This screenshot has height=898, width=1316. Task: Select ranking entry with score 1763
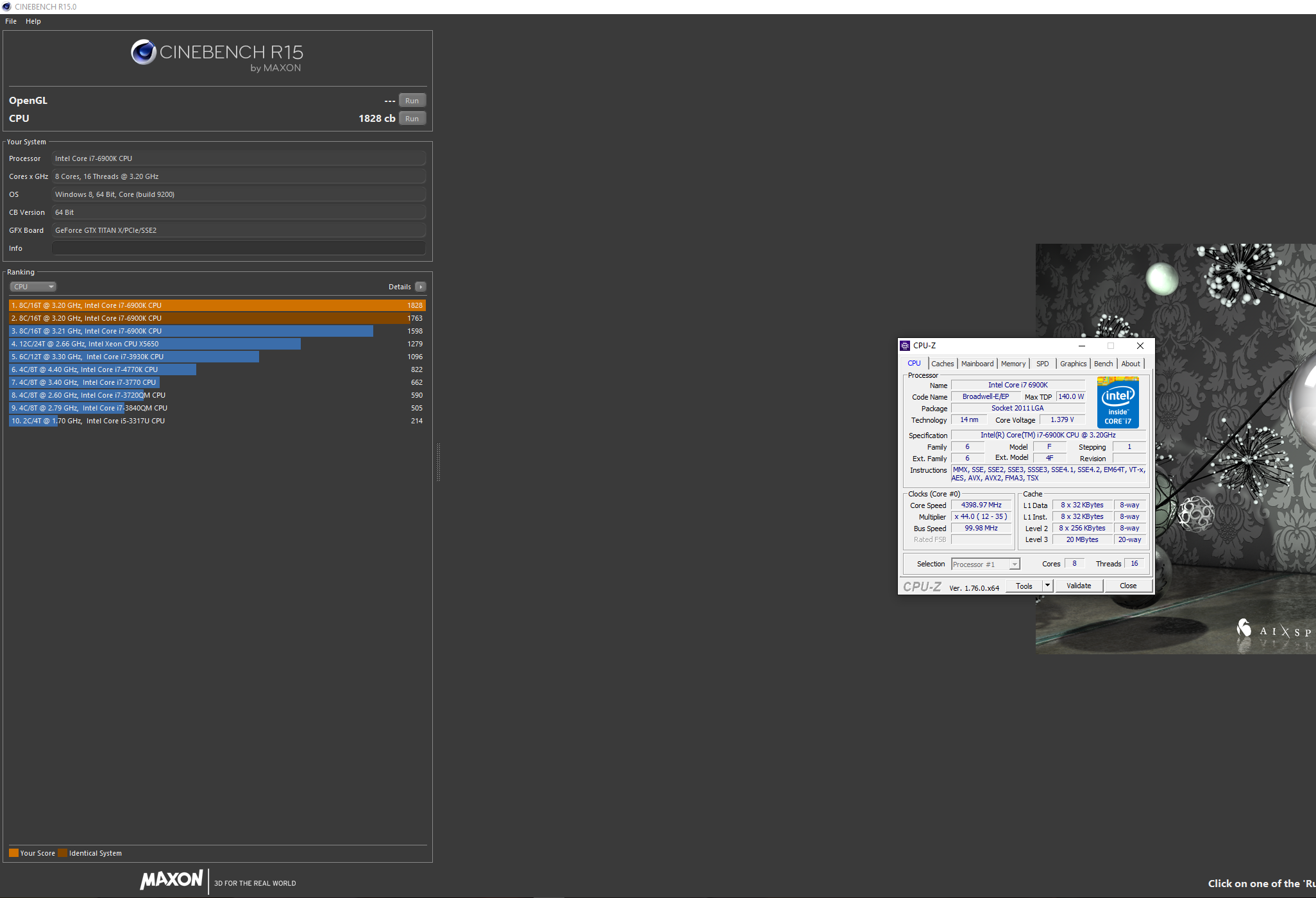[217, 318]
